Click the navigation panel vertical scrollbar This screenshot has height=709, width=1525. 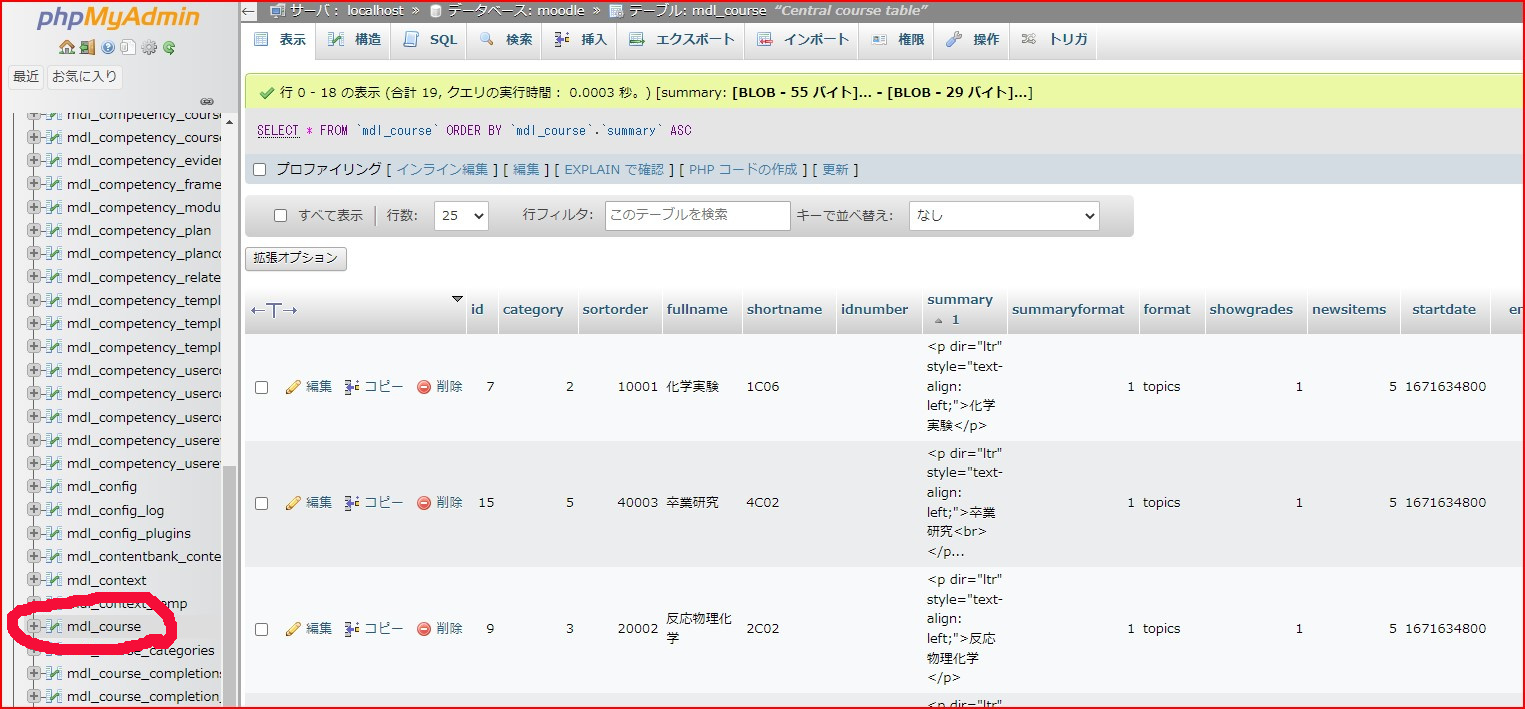click(229, 585)
